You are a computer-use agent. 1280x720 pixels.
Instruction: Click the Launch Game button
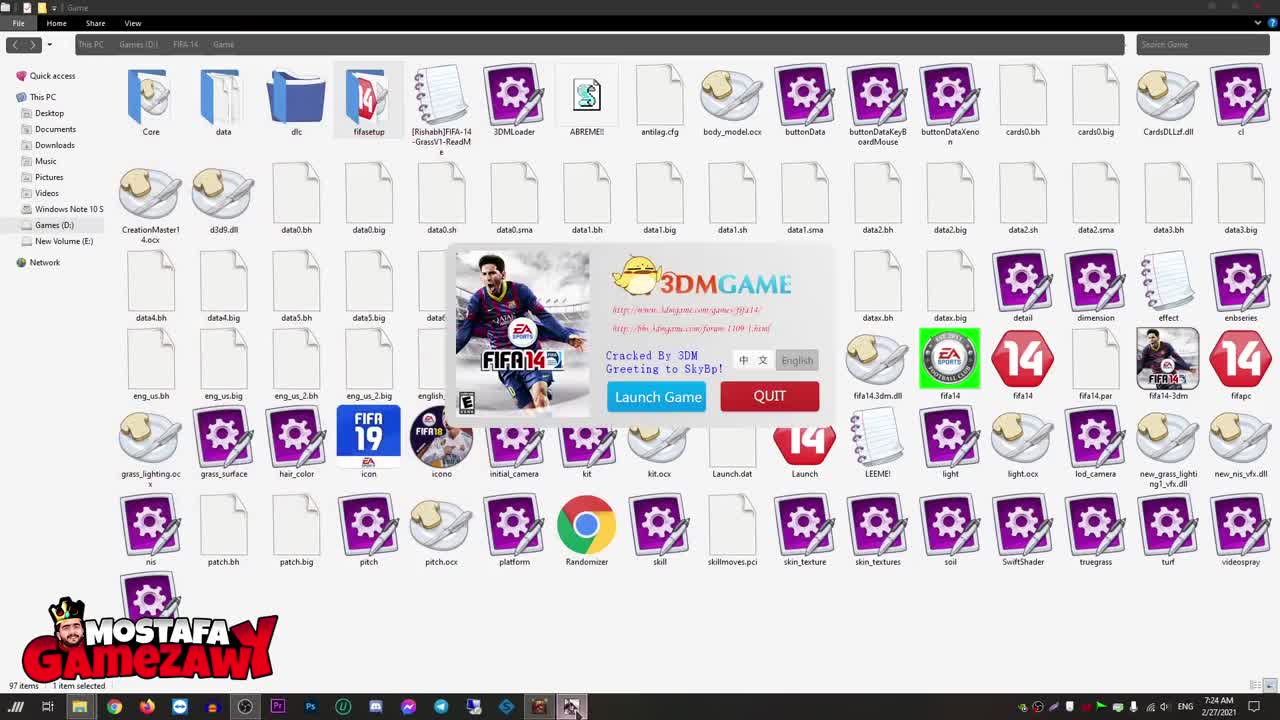pos(658,397)
